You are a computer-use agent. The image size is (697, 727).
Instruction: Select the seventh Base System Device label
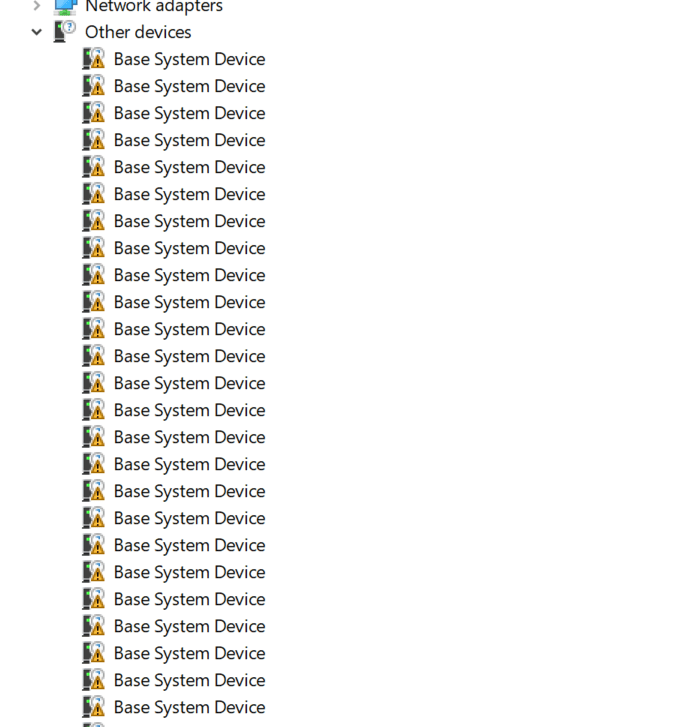189,221
